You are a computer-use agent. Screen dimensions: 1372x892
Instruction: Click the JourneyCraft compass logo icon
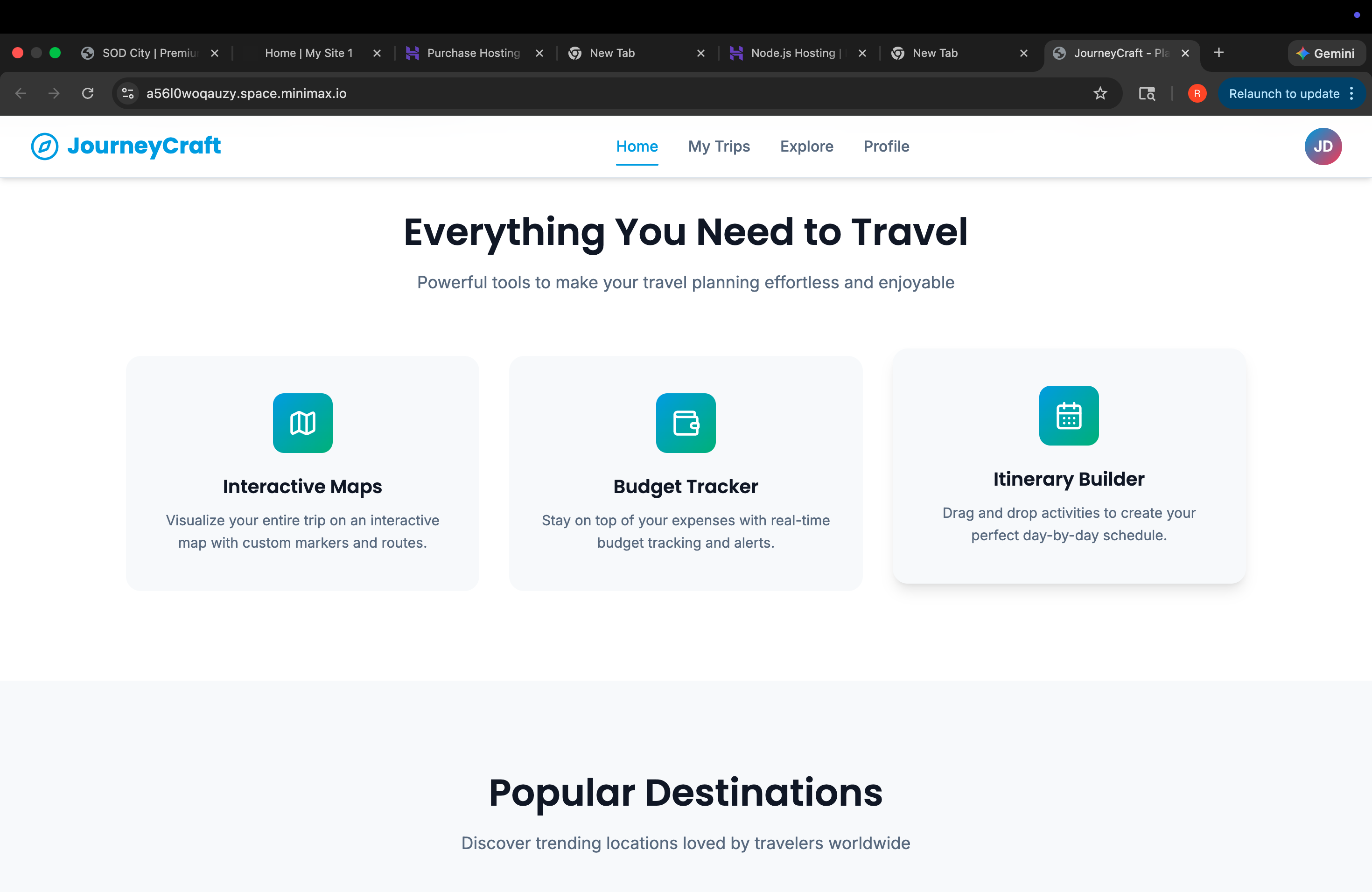tap(44, 146)
